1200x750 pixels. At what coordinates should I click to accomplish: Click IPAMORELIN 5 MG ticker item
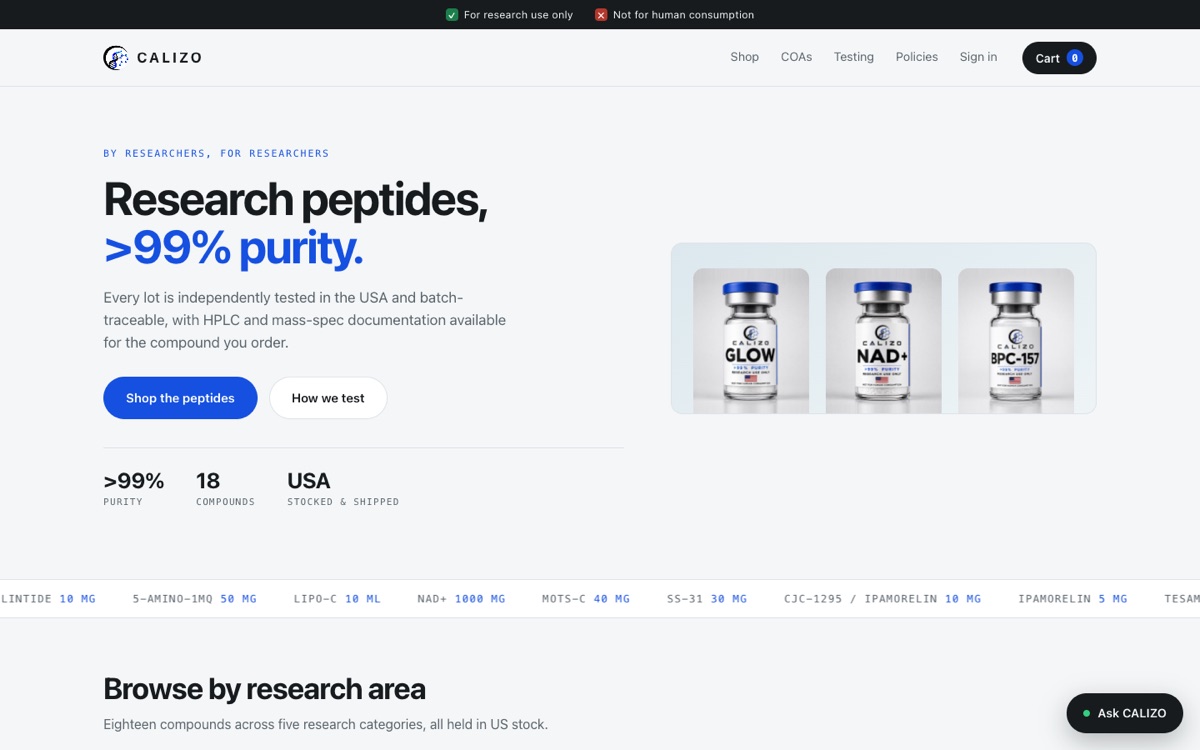click(1072, 599)
